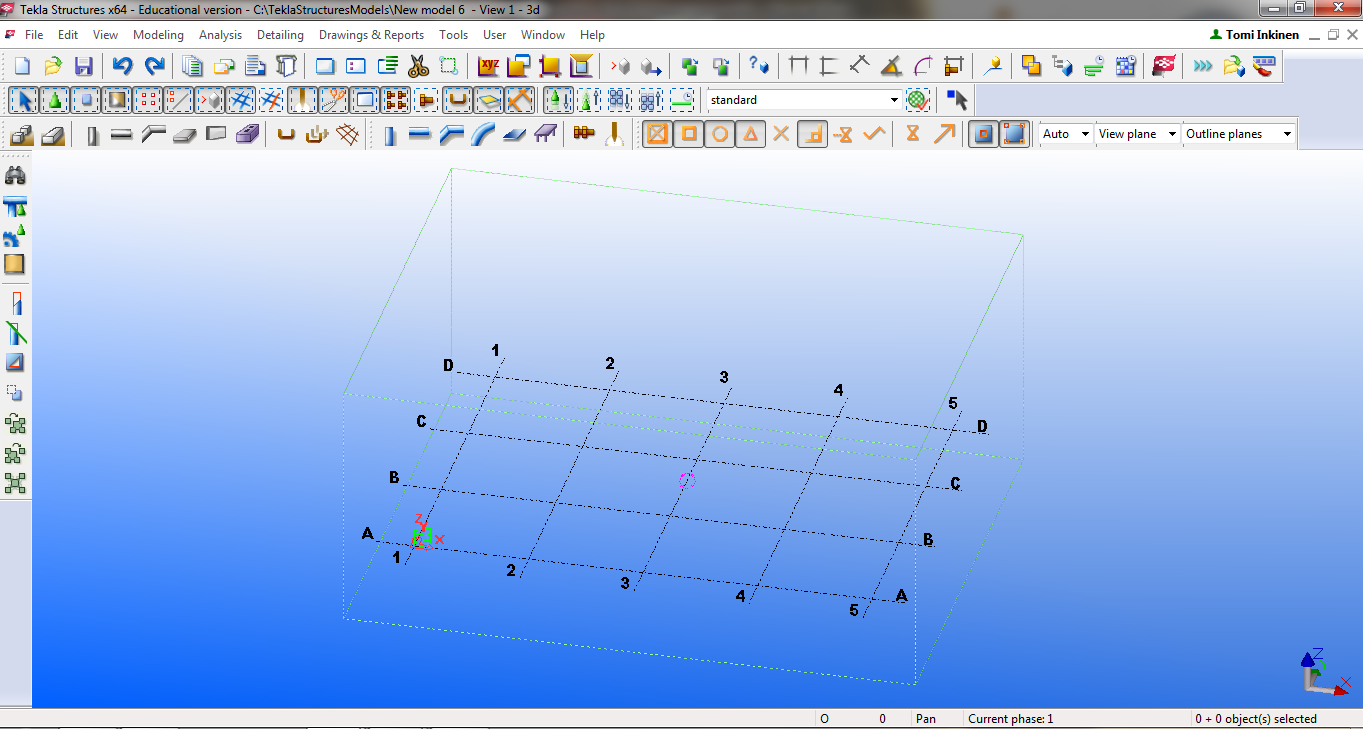Toggle snap to points and grid intersections
Viewport: 1363px width, 729px height.
(x=657, y=134)
